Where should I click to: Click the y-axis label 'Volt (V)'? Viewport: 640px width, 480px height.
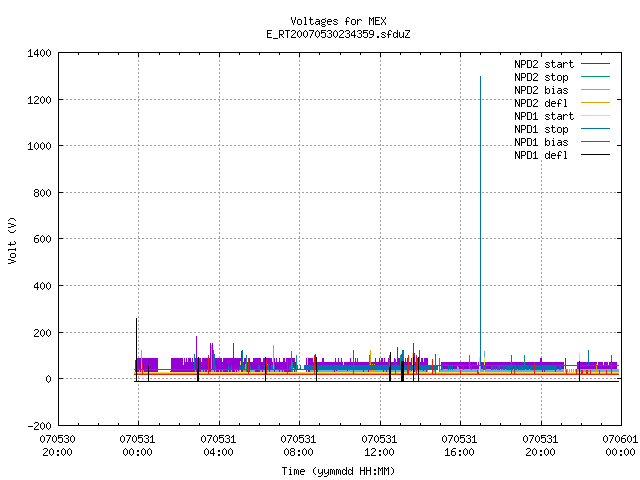(x=12, y=240)
